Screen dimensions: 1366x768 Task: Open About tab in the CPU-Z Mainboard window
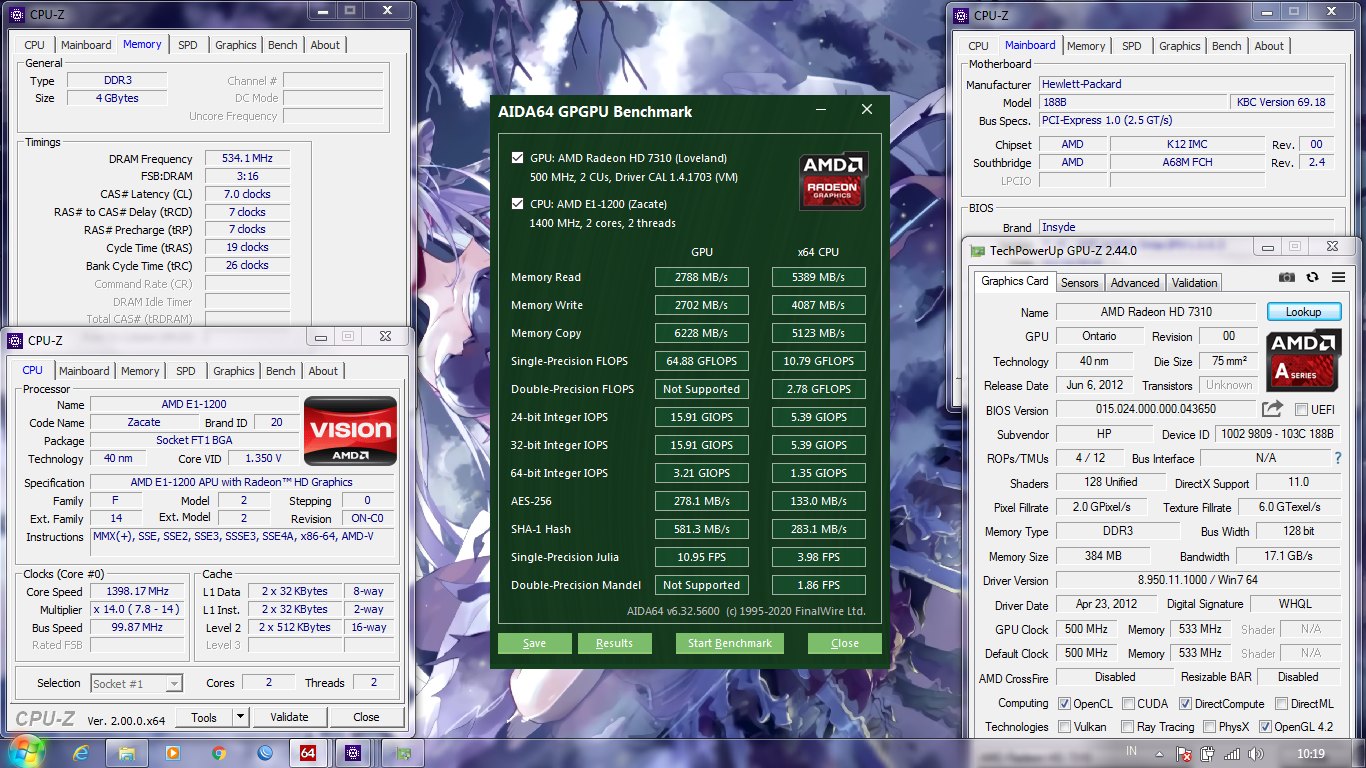point(1269,46)
